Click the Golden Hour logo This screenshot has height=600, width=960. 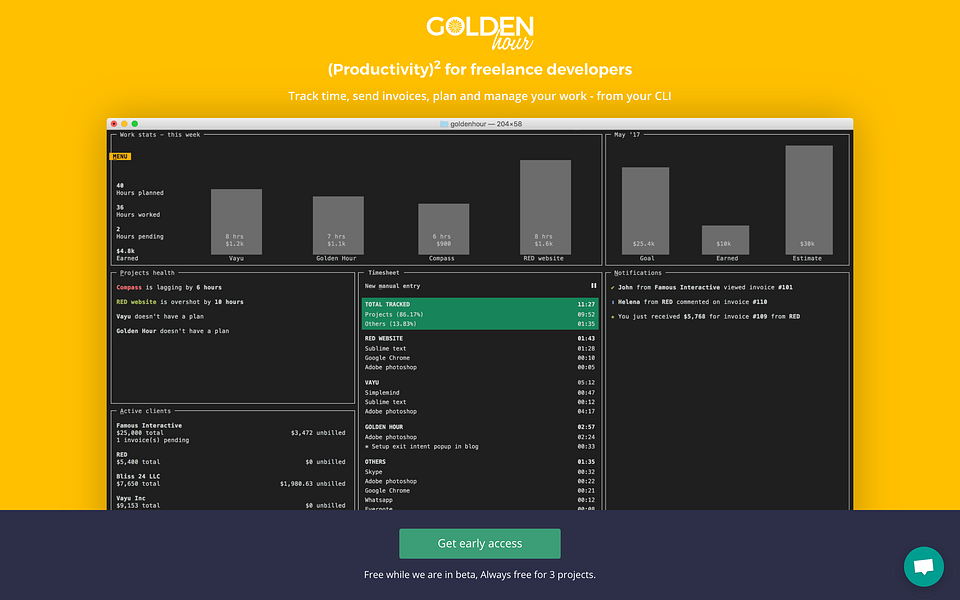[x=480, y=34]
